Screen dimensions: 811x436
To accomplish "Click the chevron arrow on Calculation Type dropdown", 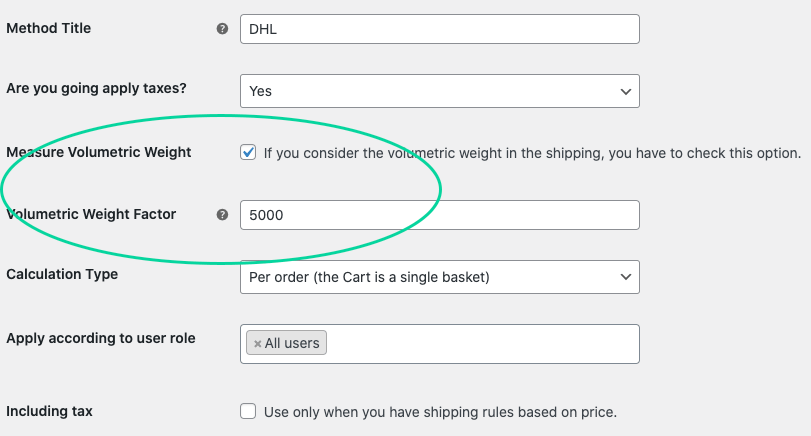I will click(x=626, y=277).
